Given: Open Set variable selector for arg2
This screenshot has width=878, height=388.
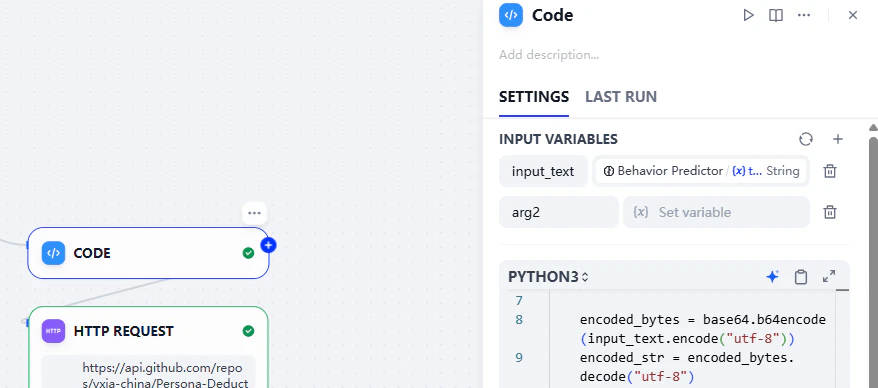Looking at the screenshot, I should pos(716,212).
